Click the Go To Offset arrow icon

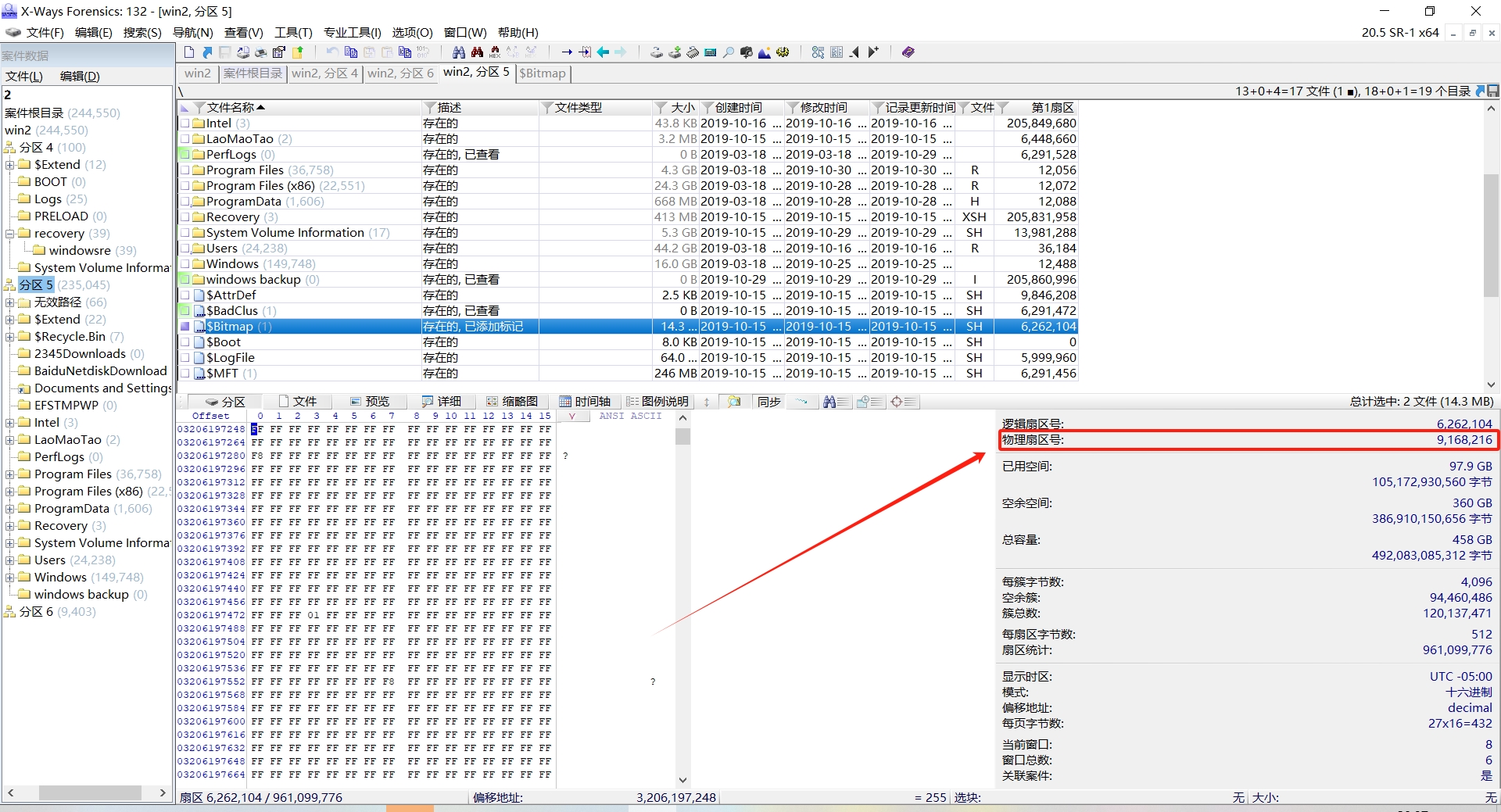[567, 52]
